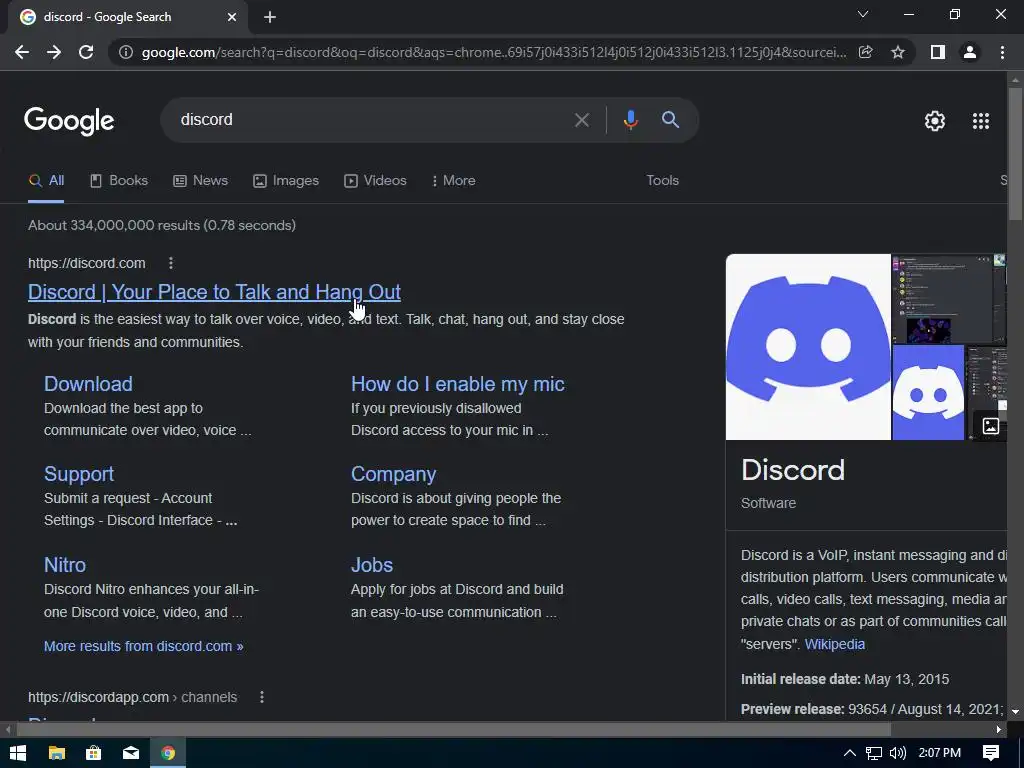This screenshot has width=1024, height=768.
Task: Open more images icon in knowledge panel
Action: 991,426
